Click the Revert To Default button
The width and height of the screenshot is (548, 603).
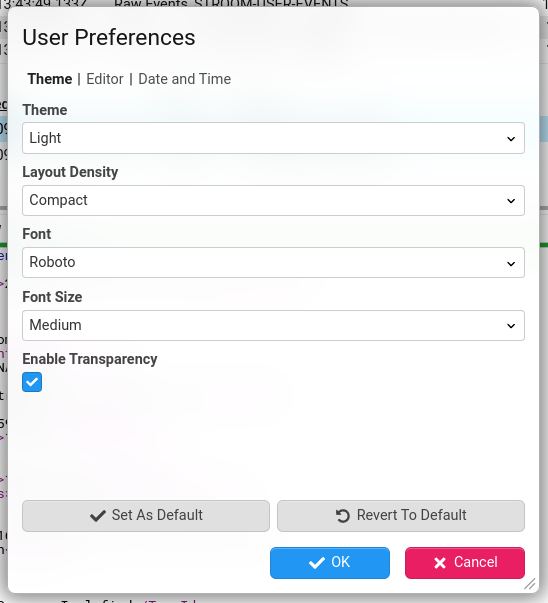[x=401, y=516]
